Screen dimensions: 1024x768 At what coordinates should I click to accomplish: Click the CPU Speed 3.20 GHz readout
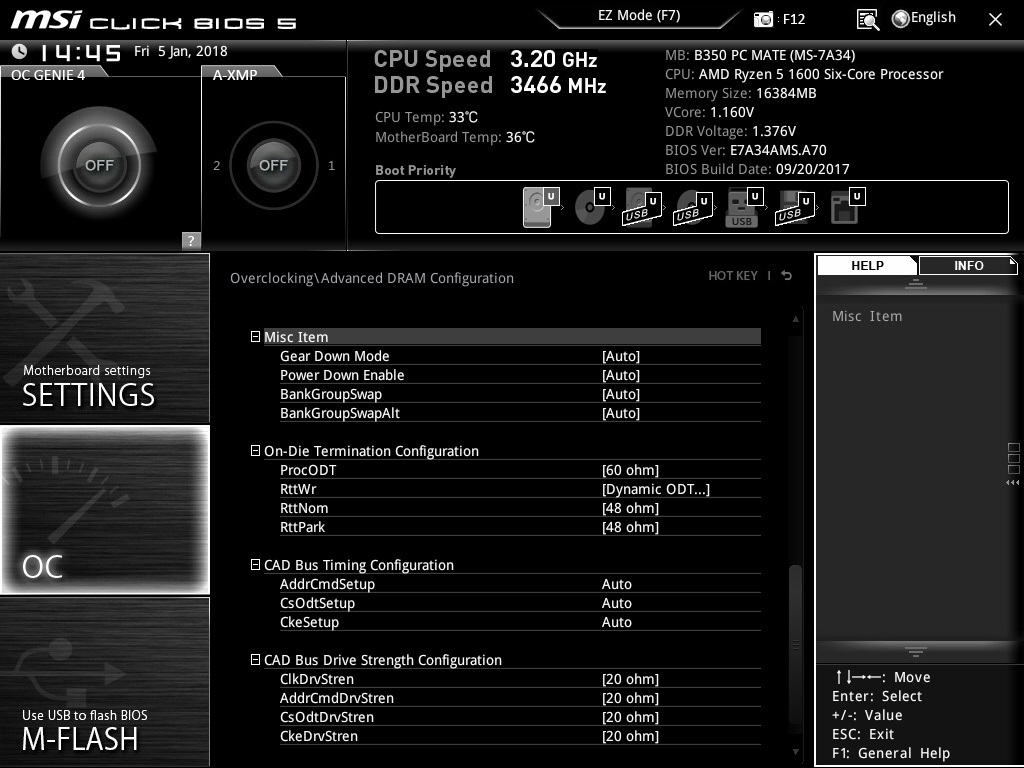[x=485, y=59]
